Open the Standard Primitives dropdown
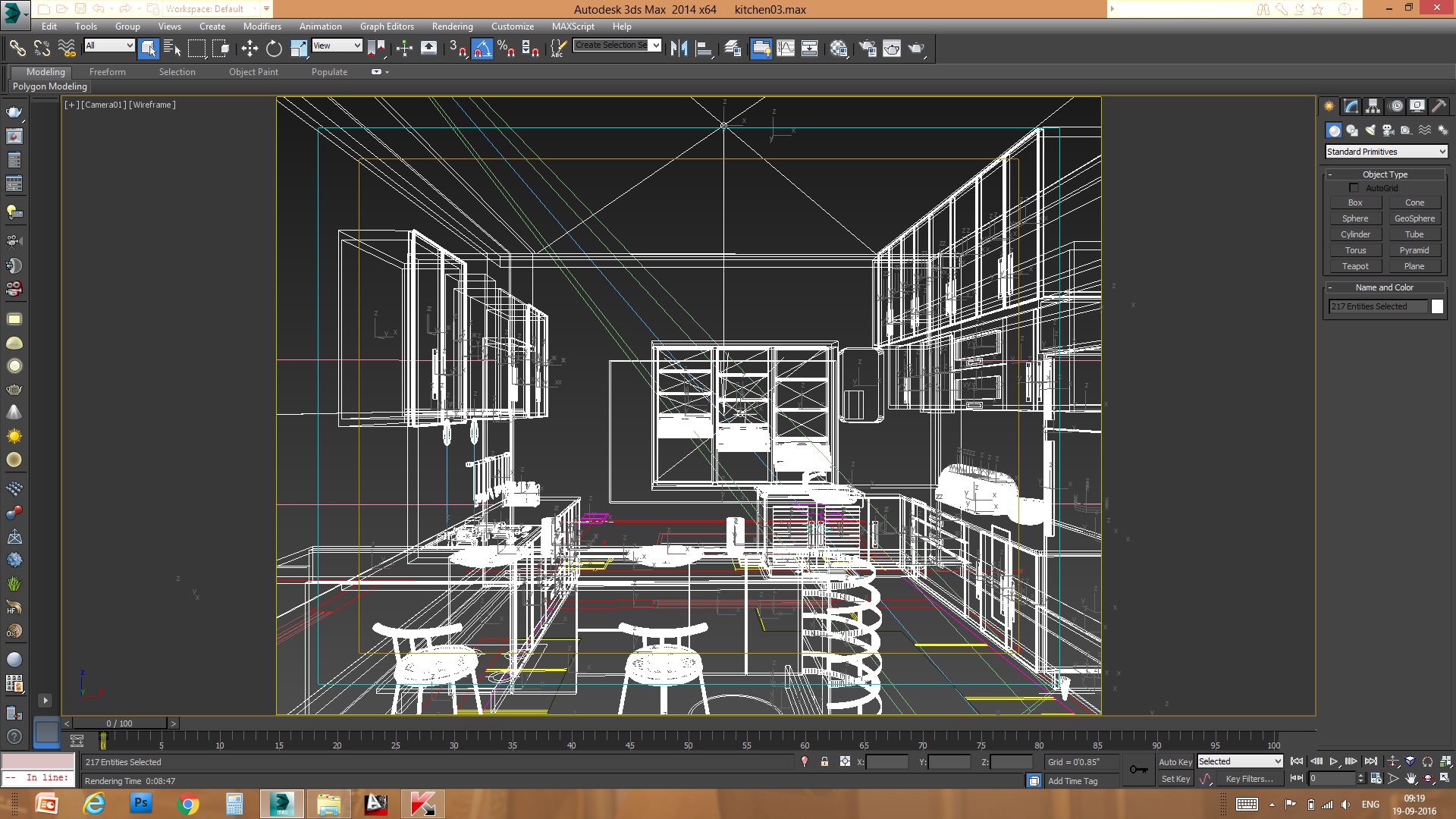This screenshot has width=1456, height=819. pyautogui.click(x=1386, y=152)
